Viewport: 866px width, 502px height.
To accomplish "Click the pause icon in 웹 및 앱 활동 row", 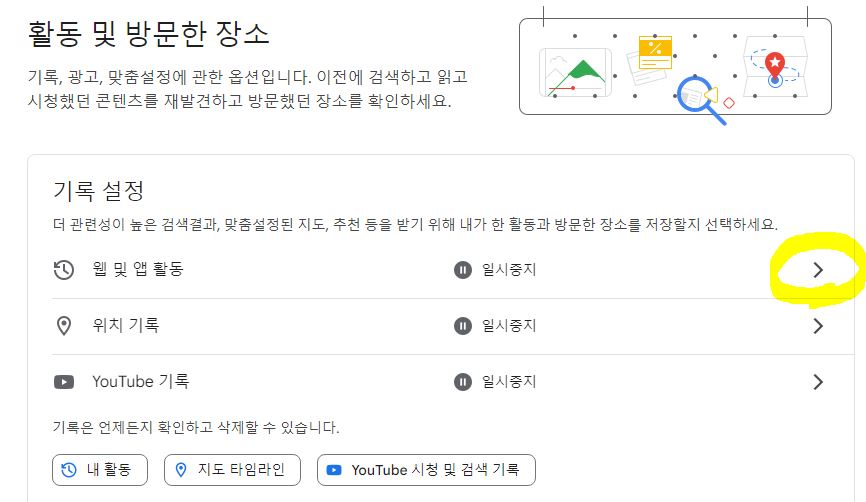I will pyautogui.click(x=463, y=270).
